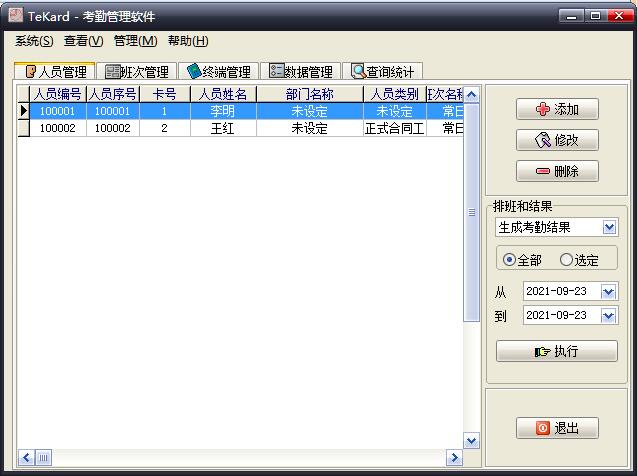Viewport: 637px width, 476px height.
Task: Switch to the 班次管理 tab
Action: click(x=136, y=71)
